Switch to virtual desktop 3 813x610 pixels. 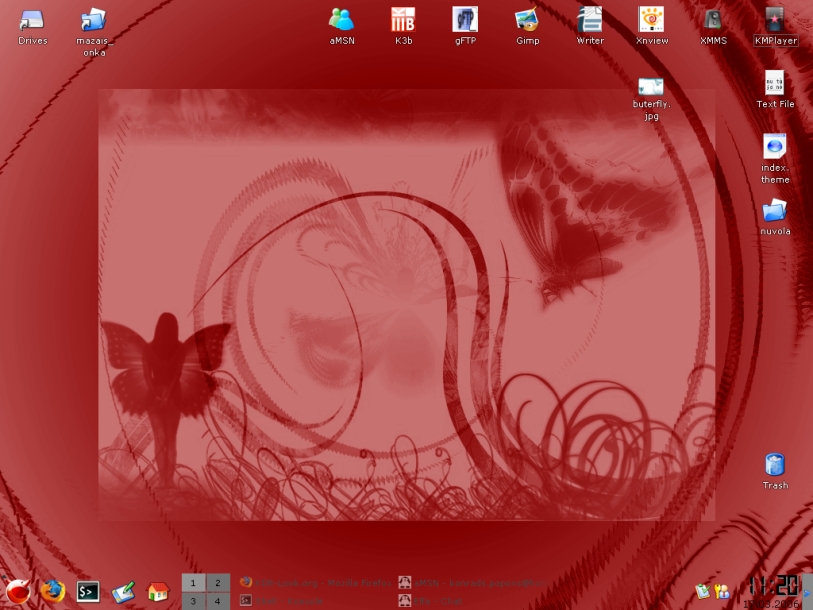pos(193,601)
